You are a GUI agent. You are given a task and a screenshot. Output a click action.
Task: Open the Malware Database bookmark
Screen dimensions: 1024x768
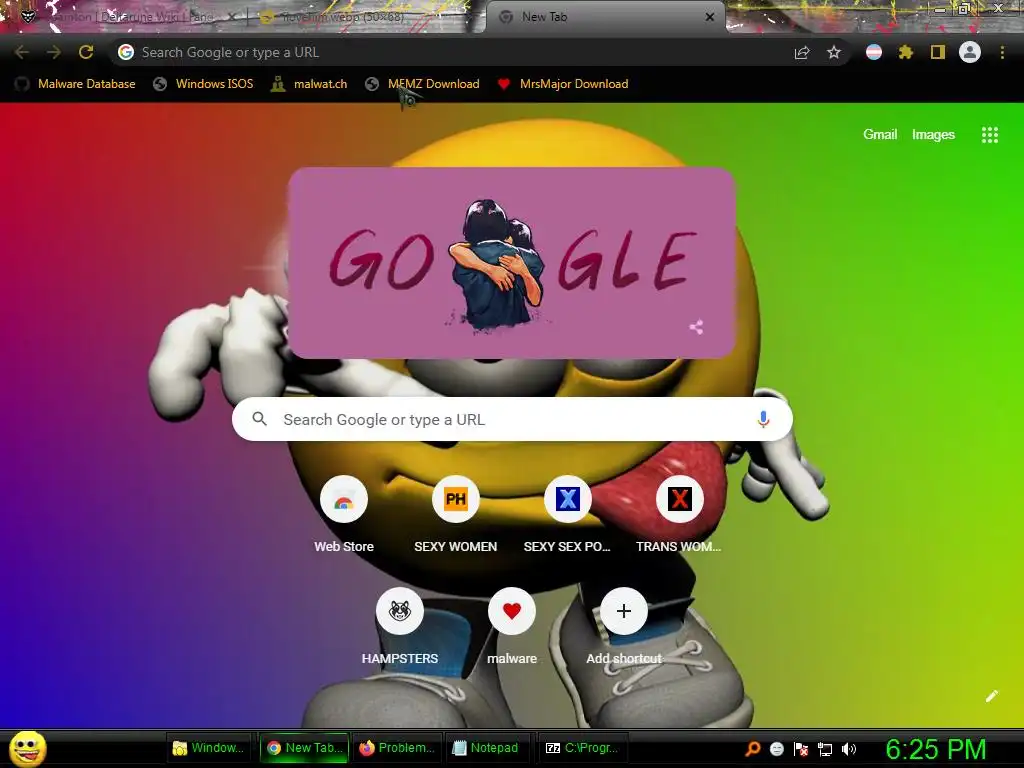click(75, 84)
